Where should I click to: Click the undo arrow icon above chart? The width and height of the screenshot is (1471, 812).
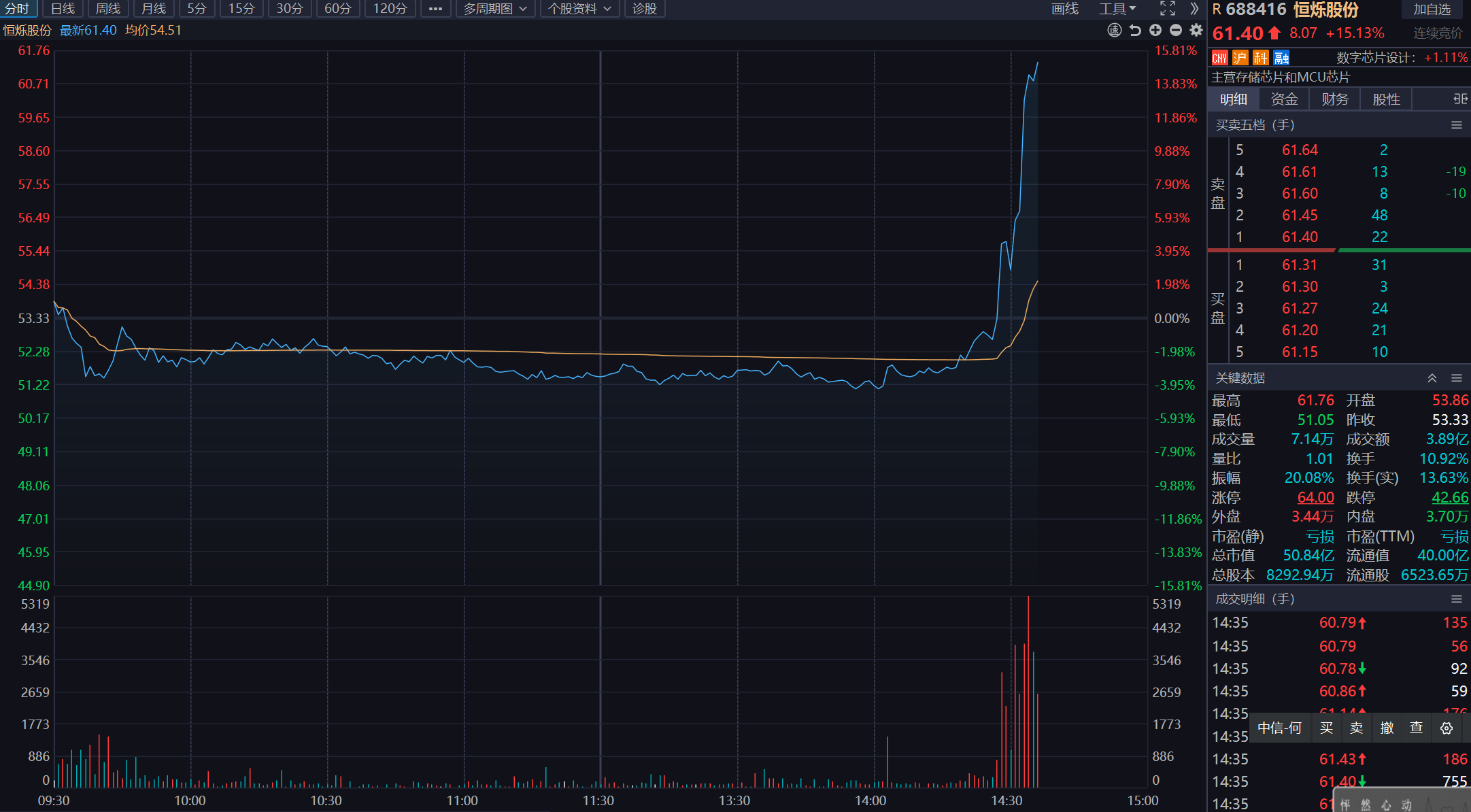[1135, 30]
